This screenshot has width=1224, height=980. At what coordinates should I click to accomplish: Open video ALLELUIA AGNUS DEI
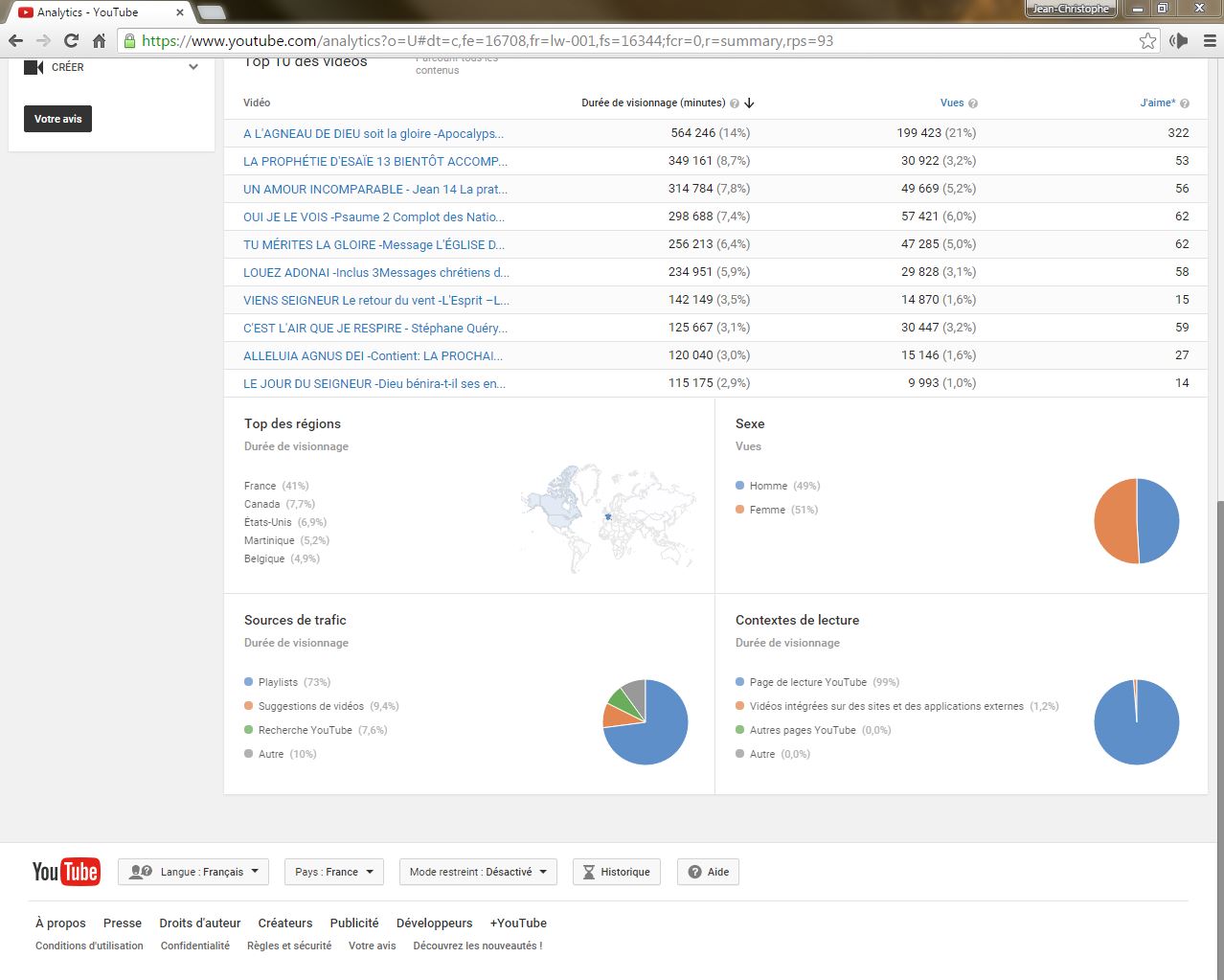point(373,355)
